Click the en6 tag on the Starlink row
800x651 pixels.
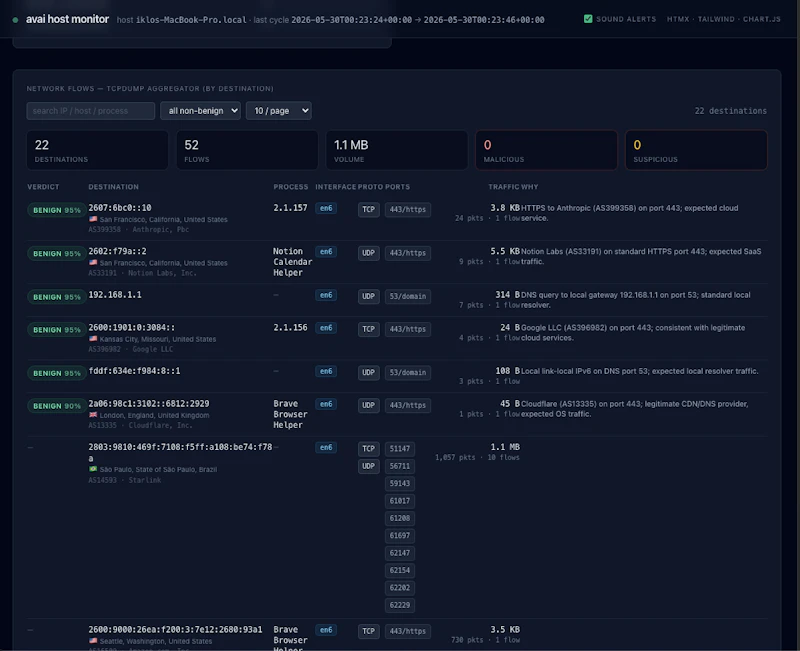pyautogui.click(x=326, y=447)
